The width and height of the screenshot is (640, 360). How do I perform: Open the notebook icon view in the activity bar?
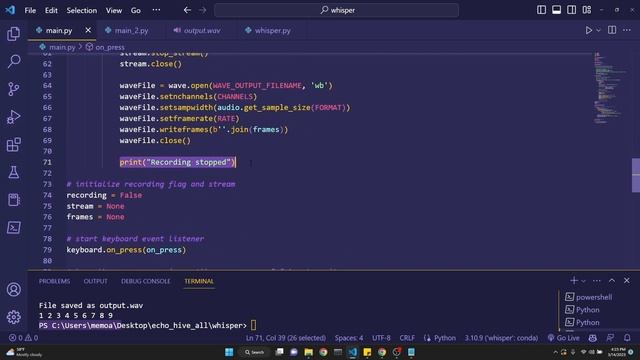(13, 200)
